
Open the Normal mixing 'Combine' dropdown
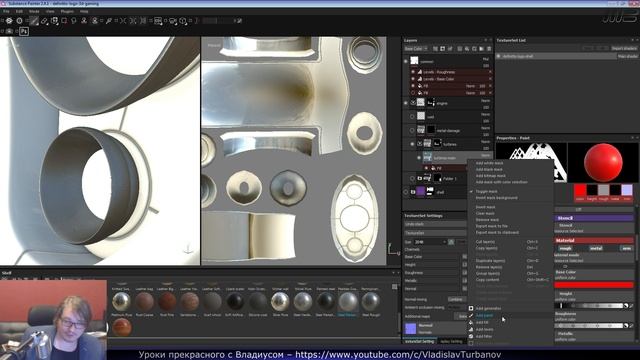tap(457, 299)
